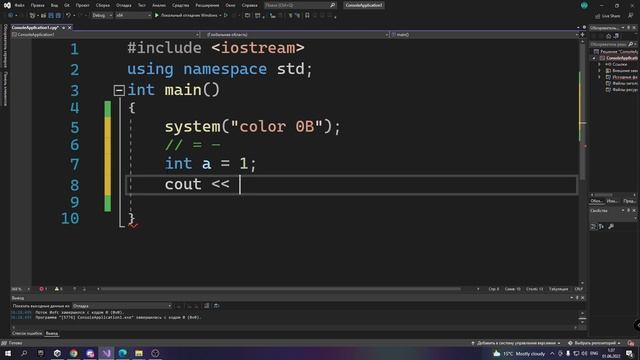Open the Git menu
This screenshot has width=640, height=360.
(67, 5)
